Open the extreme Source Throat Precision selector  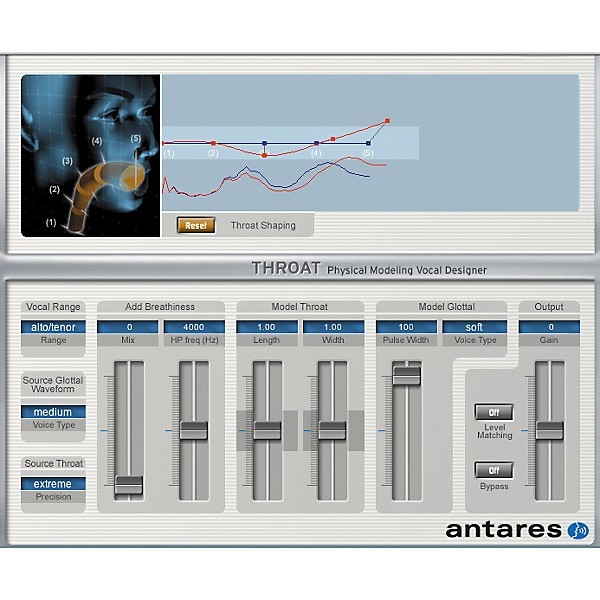pos(53,484)
